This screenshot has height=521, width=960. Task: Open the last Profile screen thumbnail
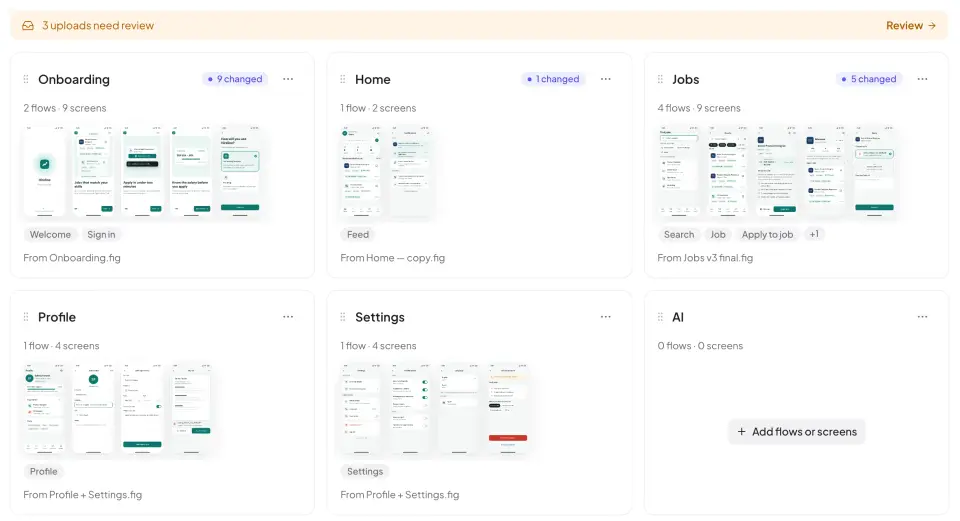[x=191, y=409]
